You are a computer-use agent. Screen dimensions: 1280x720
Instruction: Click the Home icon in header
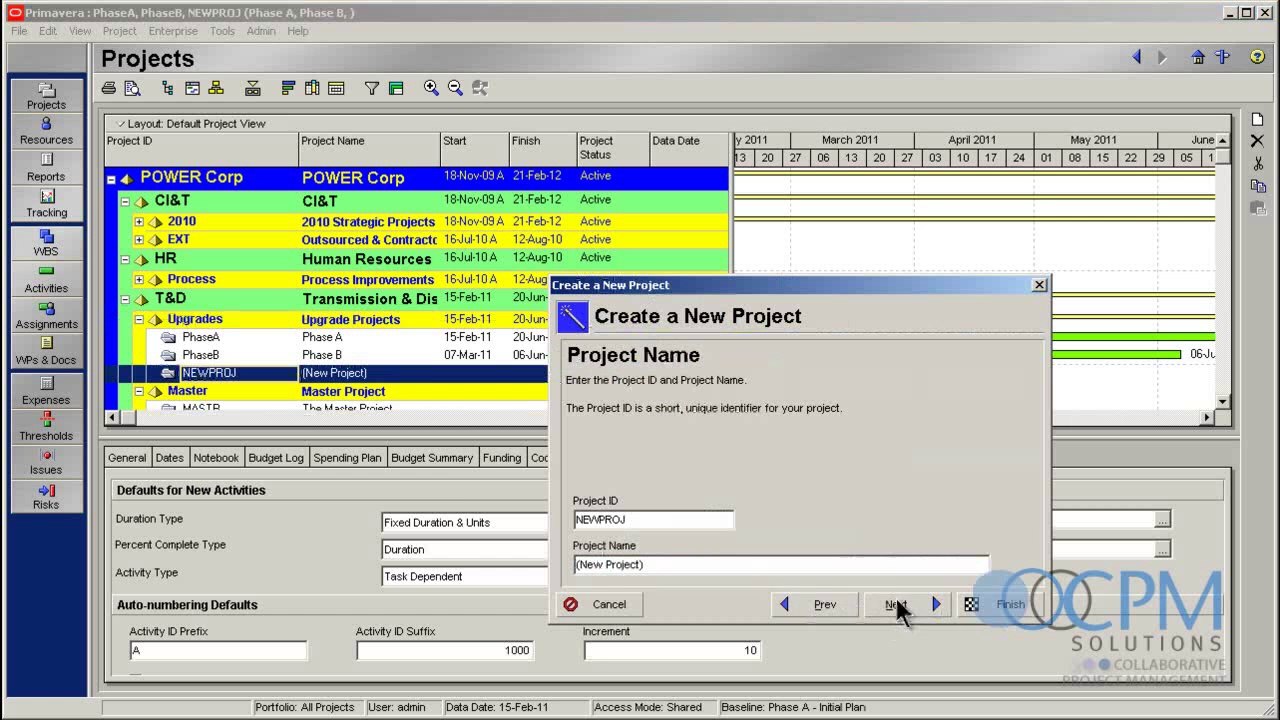(1198, 57)
